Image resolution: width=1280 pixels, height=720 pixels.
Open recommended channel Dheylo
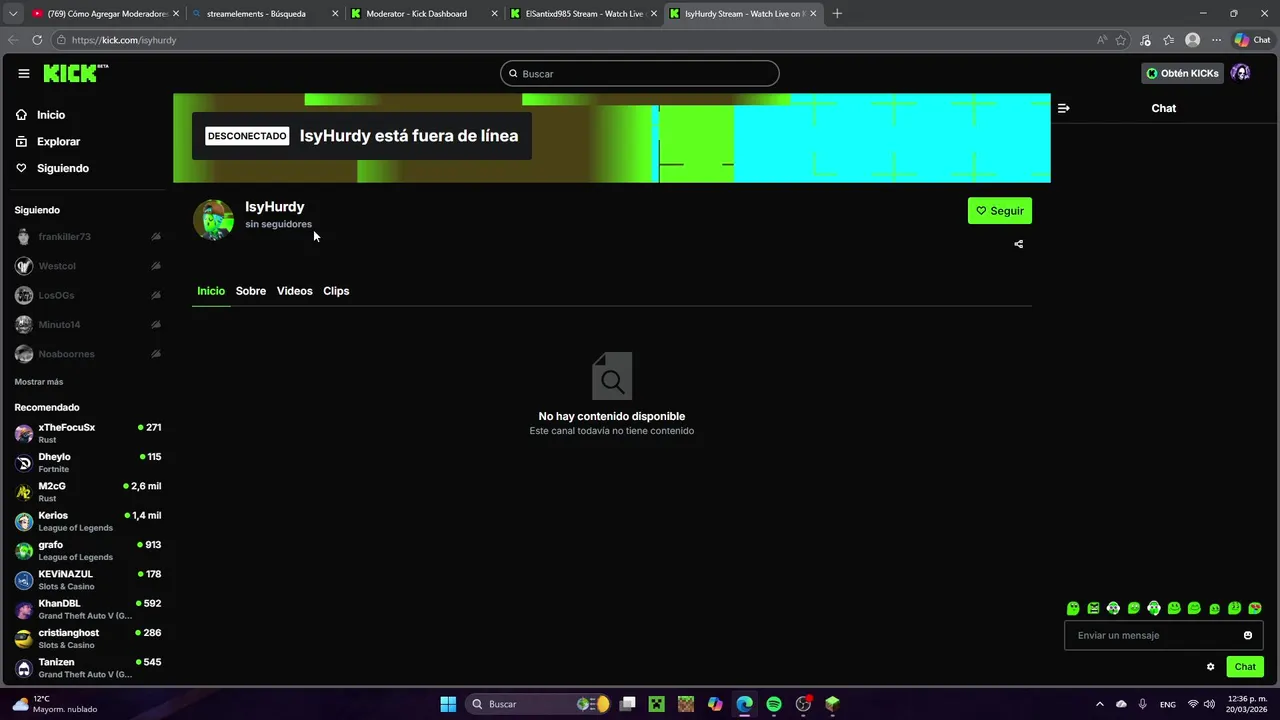pos(88,462)
